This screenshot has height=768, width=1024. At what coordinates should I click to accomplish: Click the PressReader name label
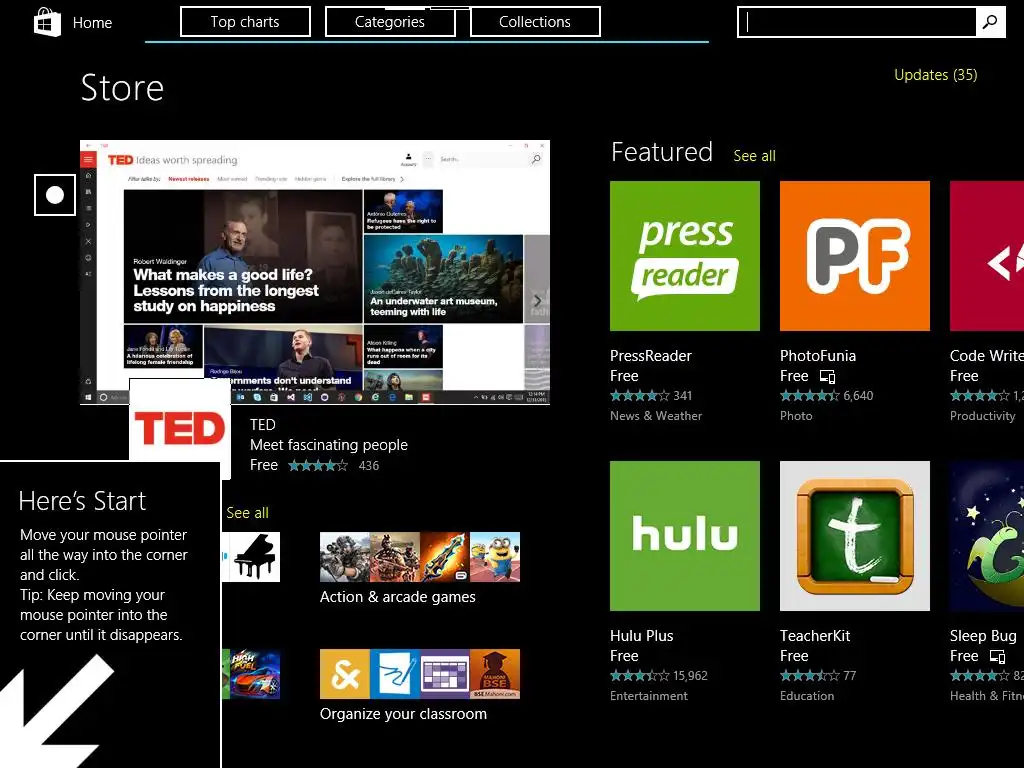650,356
